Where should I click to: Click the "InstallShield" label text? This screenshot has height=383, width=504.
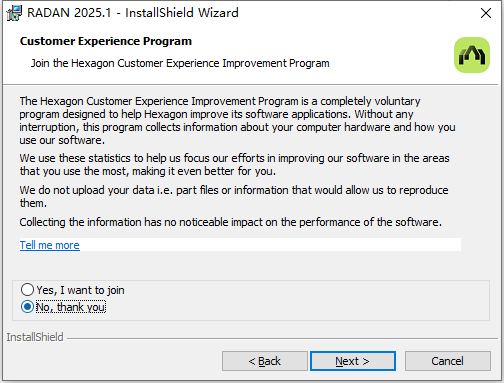35,337
